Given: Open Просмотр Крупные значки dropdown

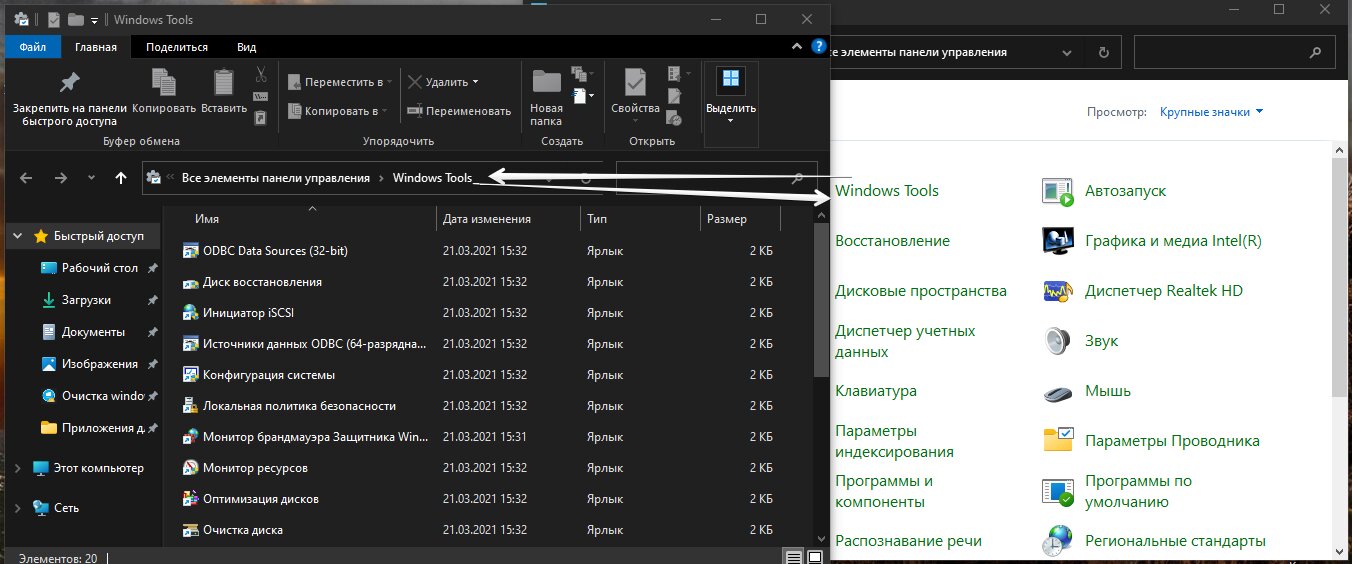Looking at the screenshot, I should [x=1211, y=112].
